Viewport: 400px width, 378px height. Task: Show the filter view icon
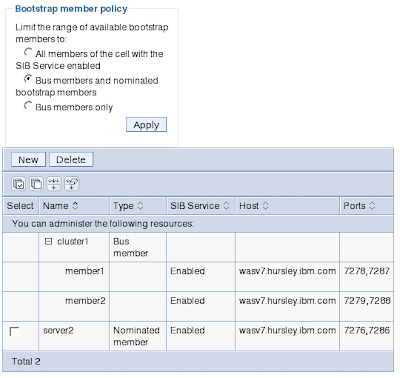pyautogui.click(x=54, y=184)
